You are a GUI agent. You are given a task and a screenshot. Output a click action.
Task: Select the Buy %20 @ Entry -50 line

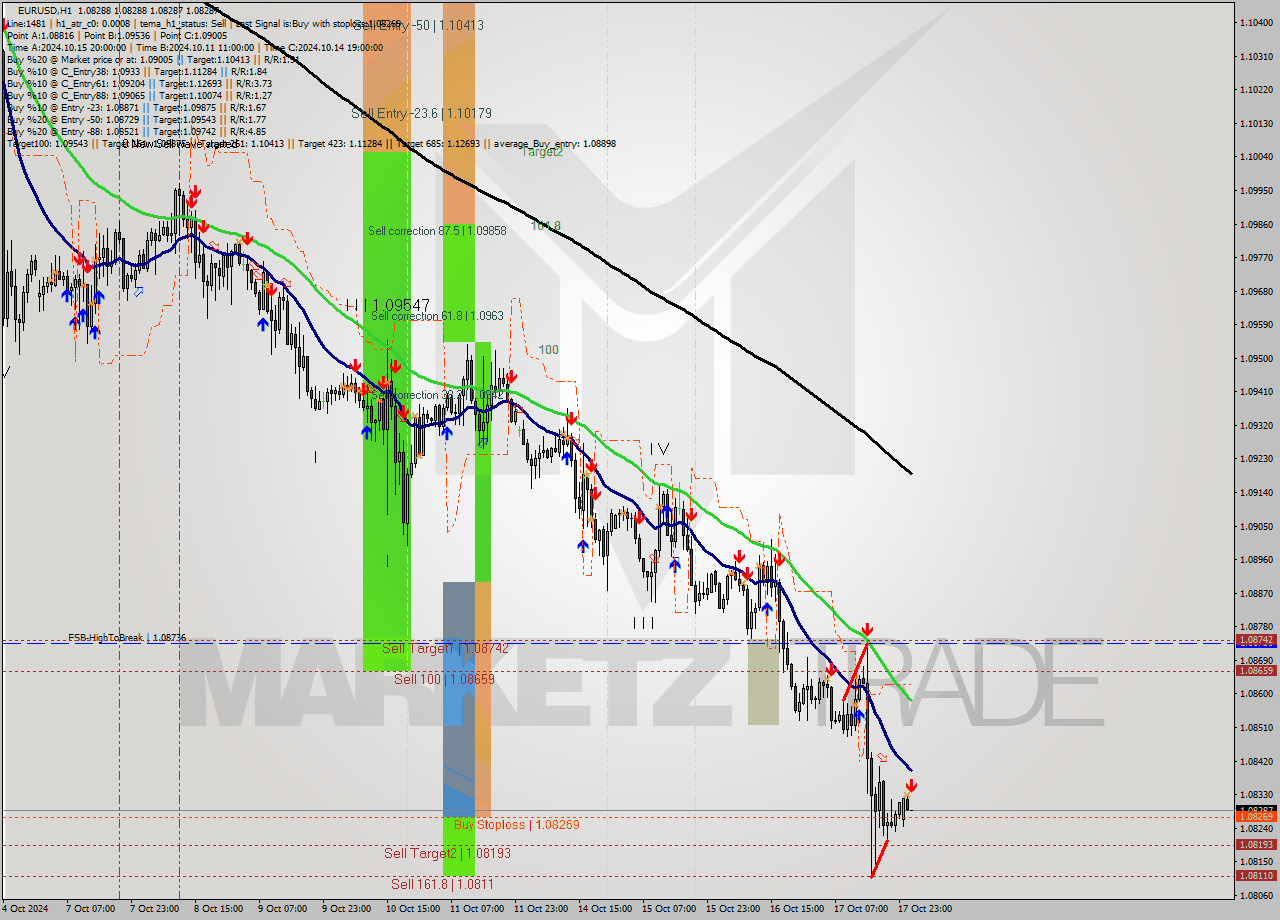tap(136, 119)
